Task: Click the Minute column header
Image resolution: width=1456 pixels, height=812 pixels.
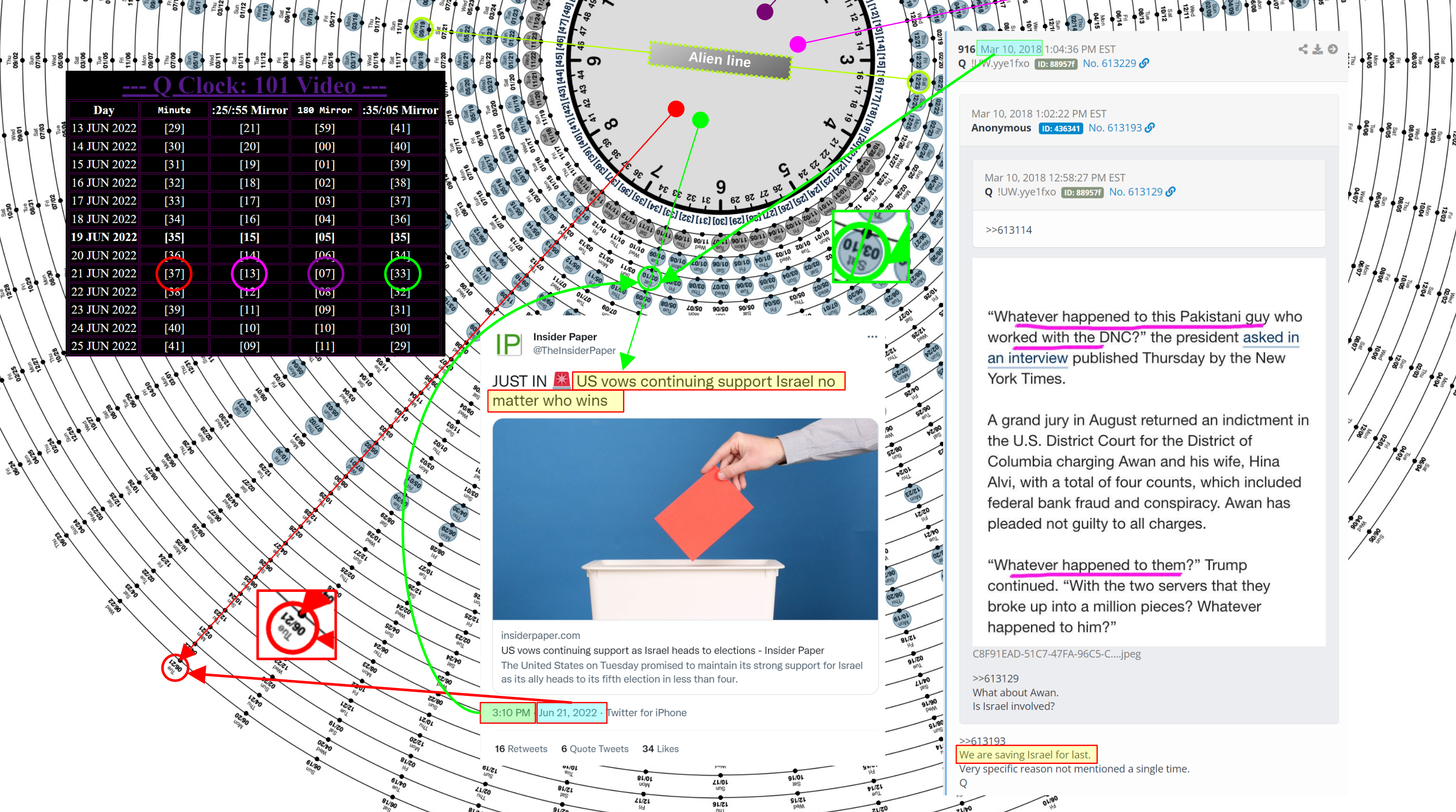Action: click(x=174, y=110)
